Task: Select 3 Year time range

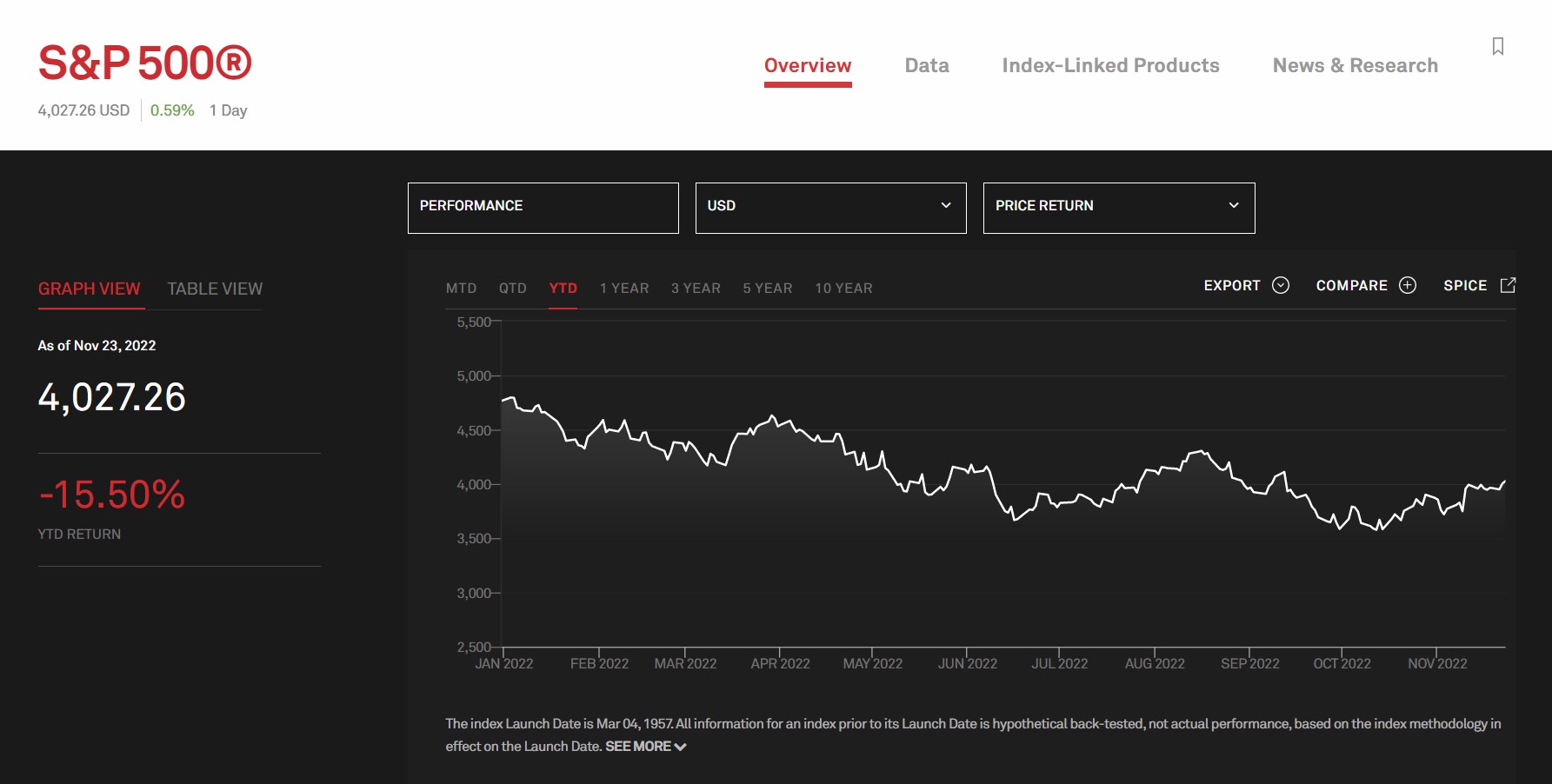Action: click(x=696, y=289)
